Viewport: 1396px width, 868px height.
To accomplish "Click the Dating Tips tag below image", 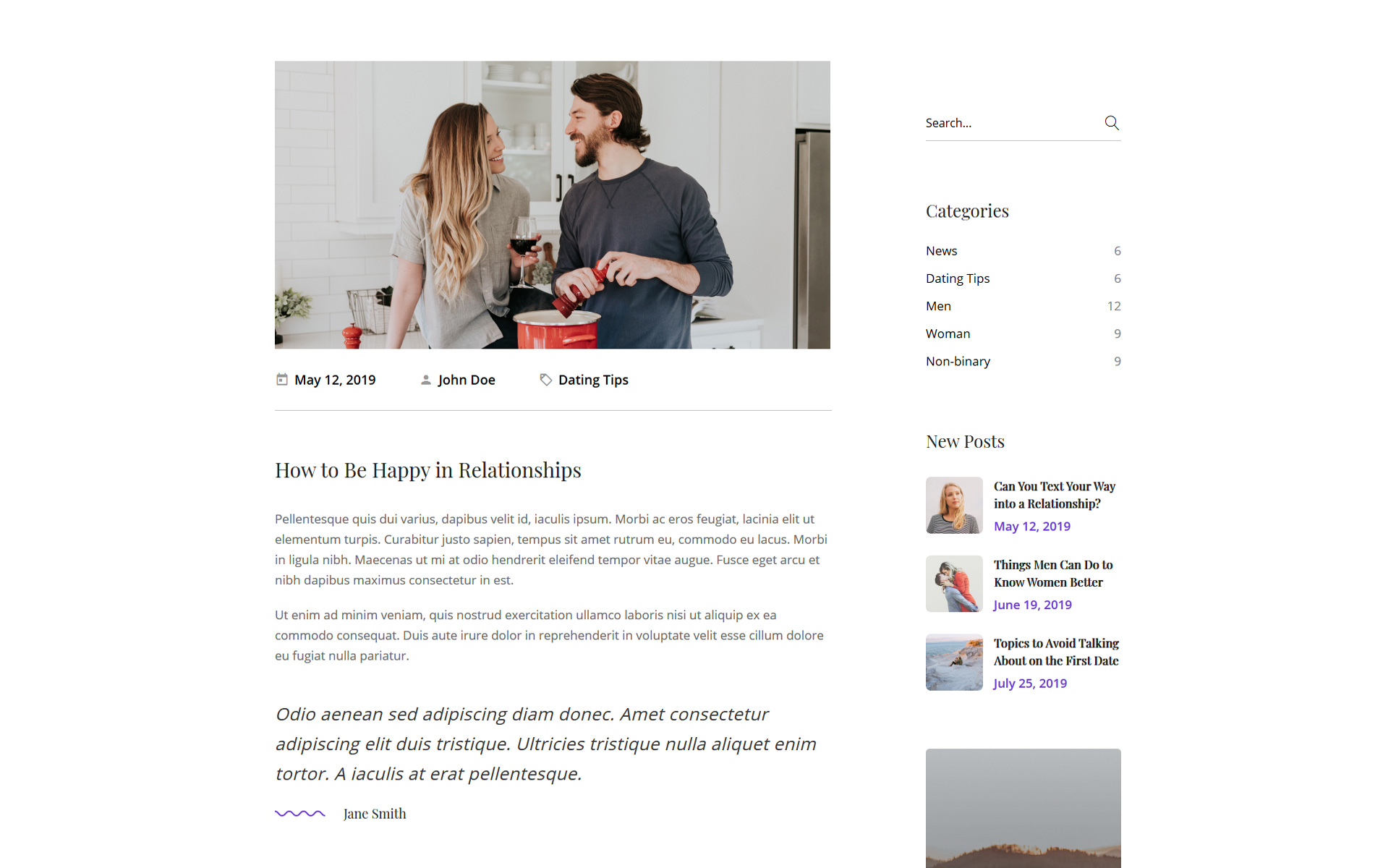I will click(593, 380).
